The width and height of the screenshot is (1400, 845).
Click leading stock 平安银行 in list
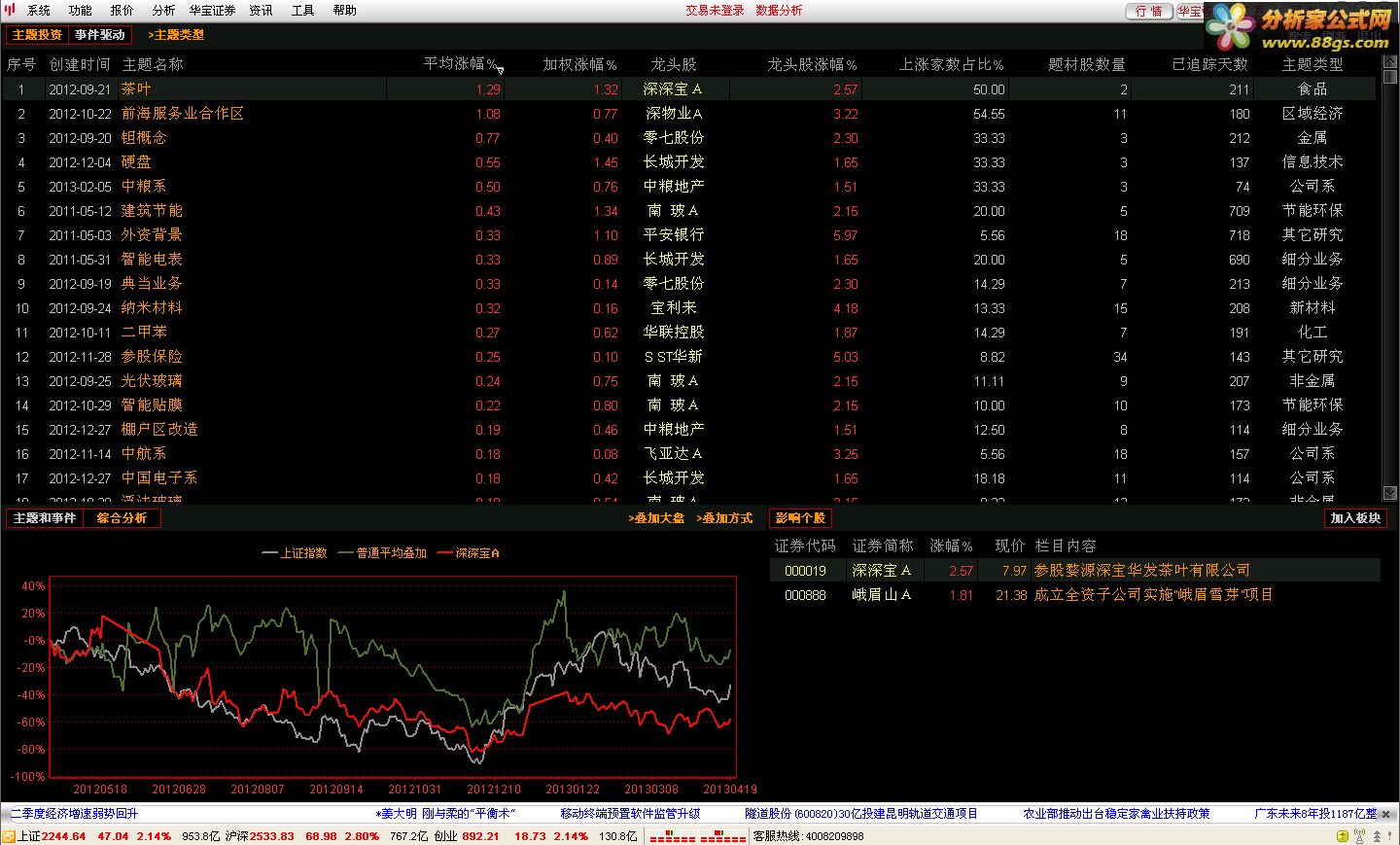point(673,234)
